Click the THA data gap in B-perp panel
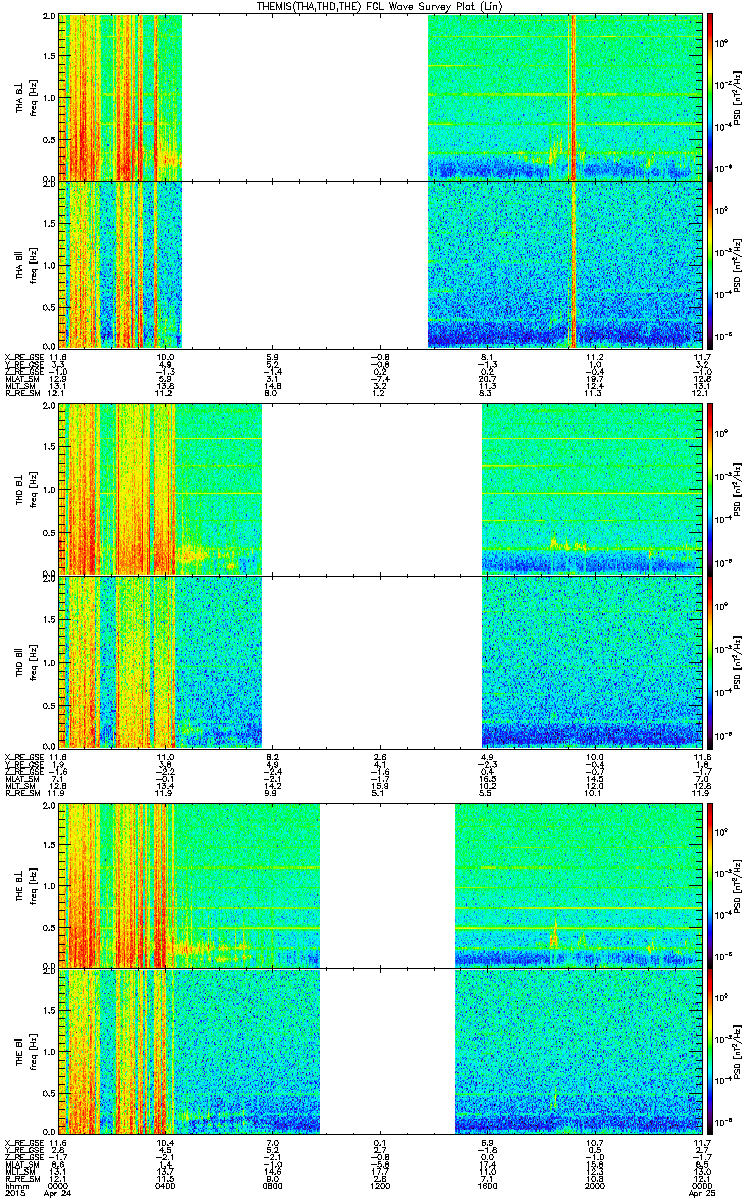Screen dimensions: 750x1200 (x=305, y=97)
